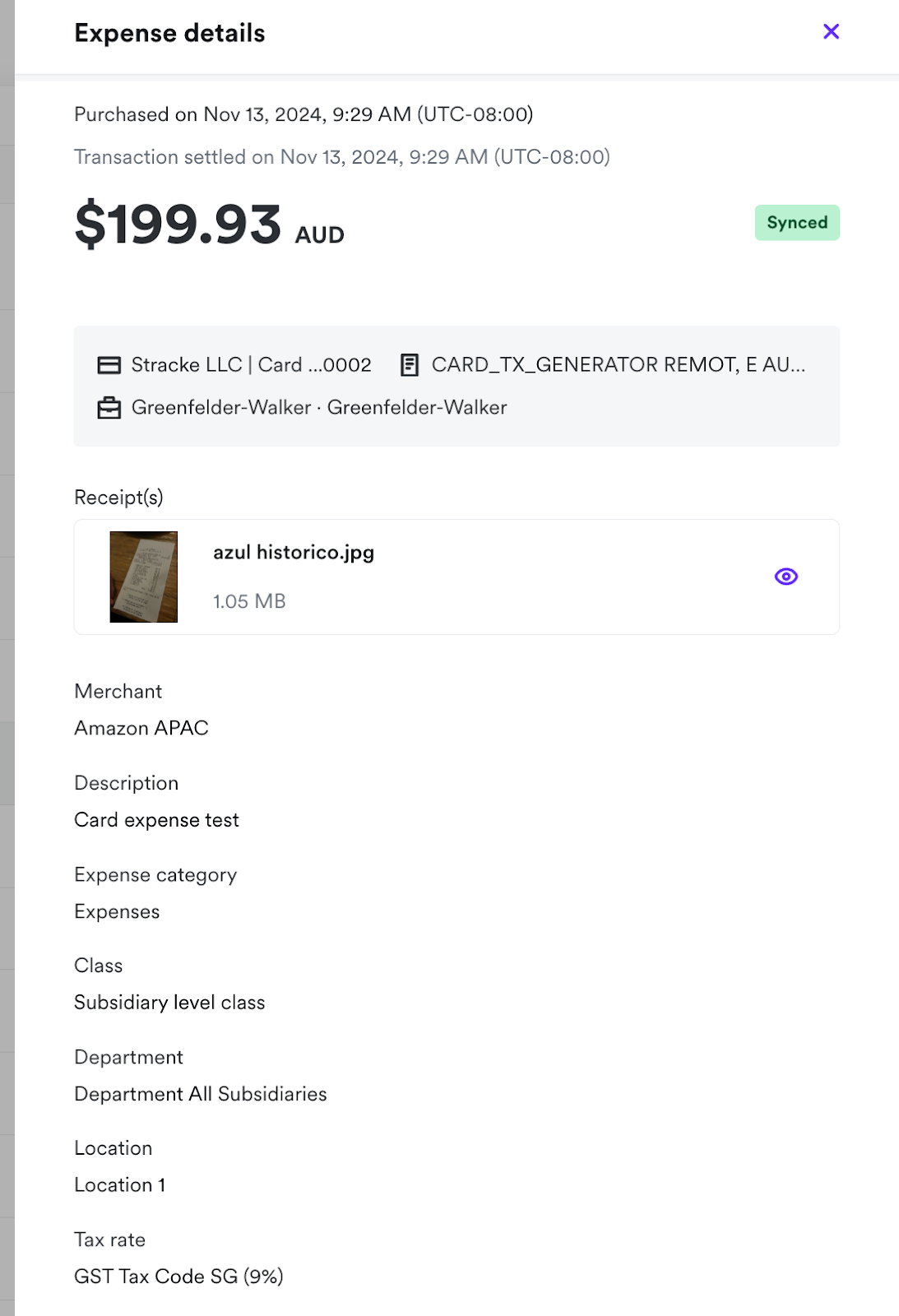The image size is (899, 1316).
Task: Click the Card expense test description
Action: click(157, 820)
